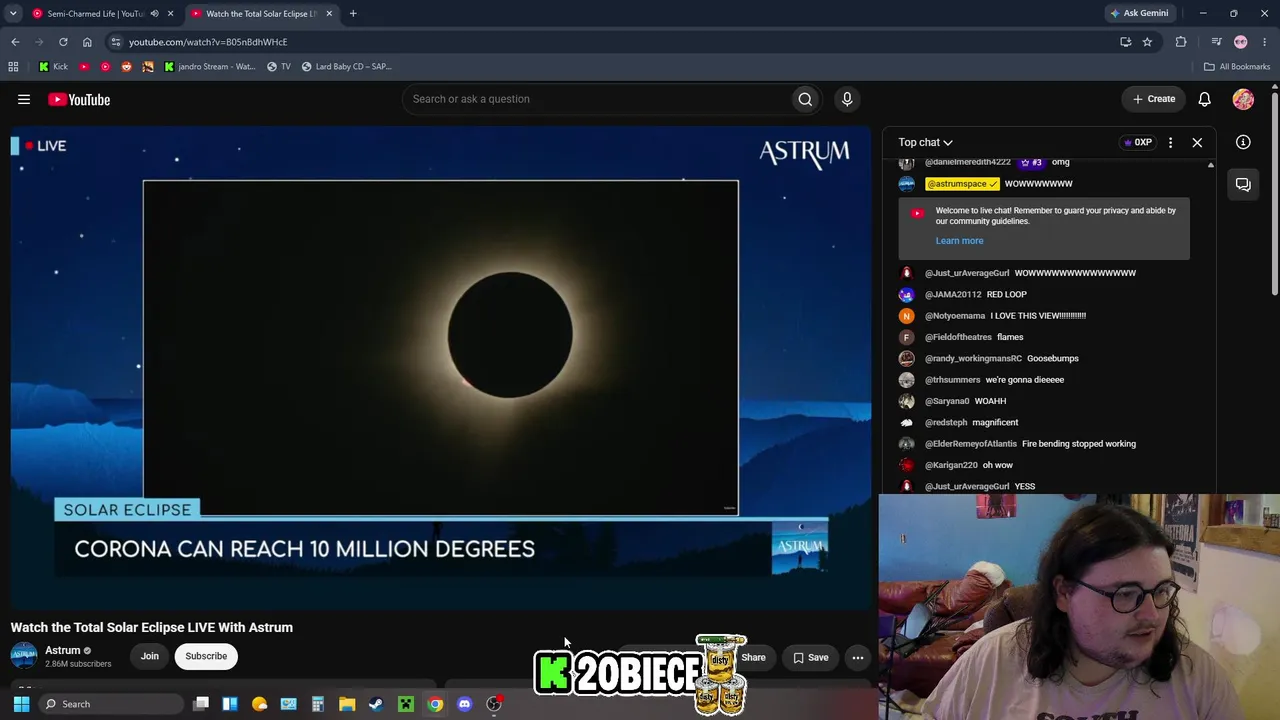Launch Steam from the taskbar

376,704
